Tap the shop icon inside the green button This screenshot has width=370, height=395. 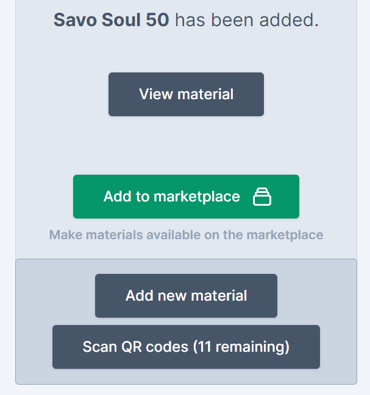262,197
